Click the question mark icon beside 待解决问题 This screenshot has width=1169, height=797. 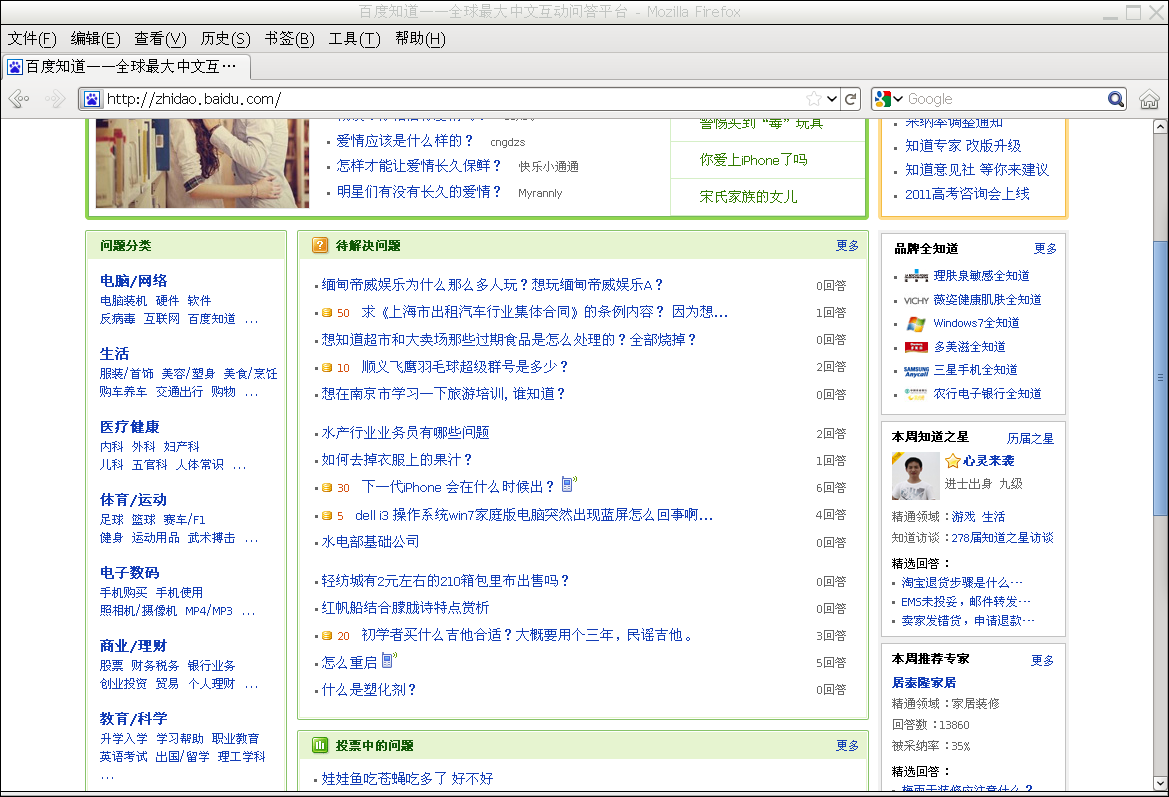coord(320,245)
